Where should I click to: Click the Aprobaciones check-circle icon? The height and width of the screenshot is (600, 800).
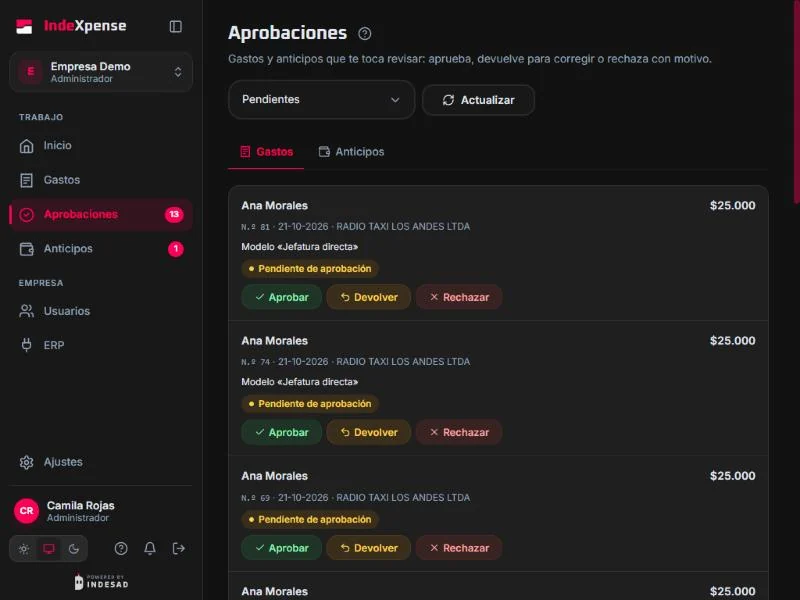point(27,215)
